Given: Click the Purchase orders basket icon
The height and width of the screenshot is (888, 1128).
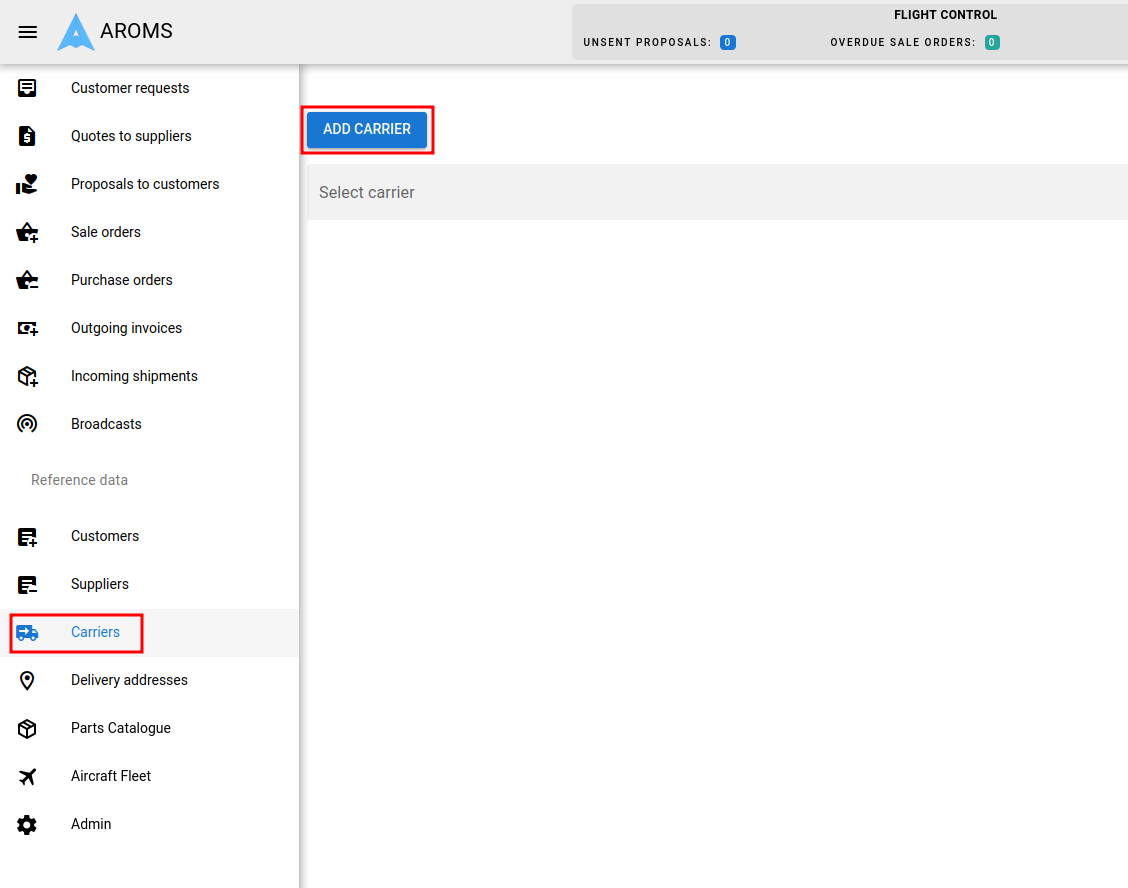Looking at the screenshot, I should click(x=27, y=280).
